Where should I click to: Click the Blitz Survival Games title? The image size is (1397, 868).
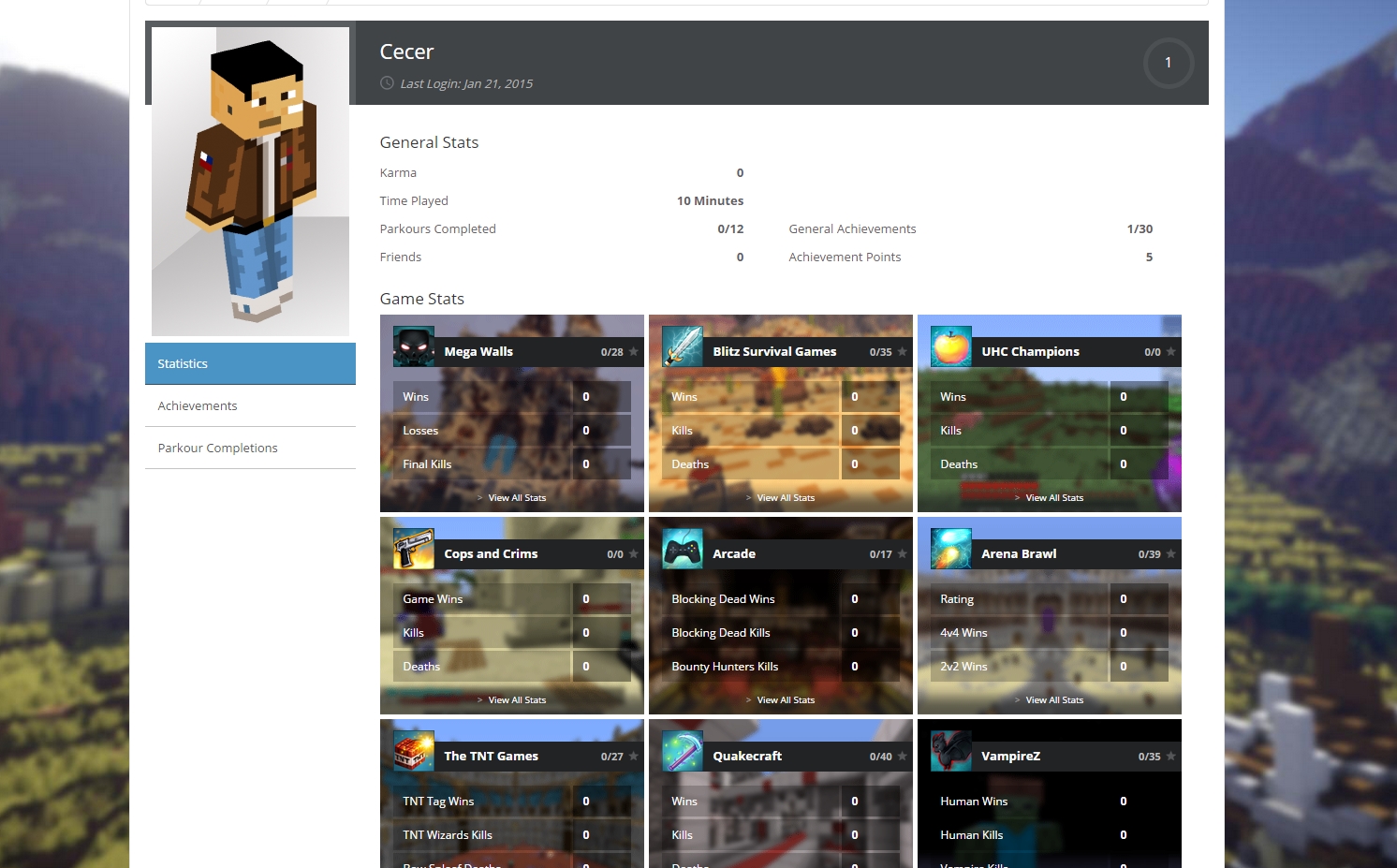[774, 352]
